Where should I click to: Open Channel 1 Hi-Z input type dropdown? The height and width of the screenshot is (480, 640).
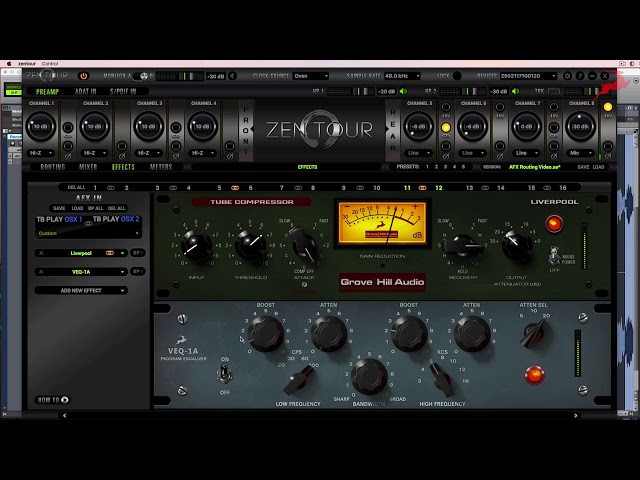(41, 153)
